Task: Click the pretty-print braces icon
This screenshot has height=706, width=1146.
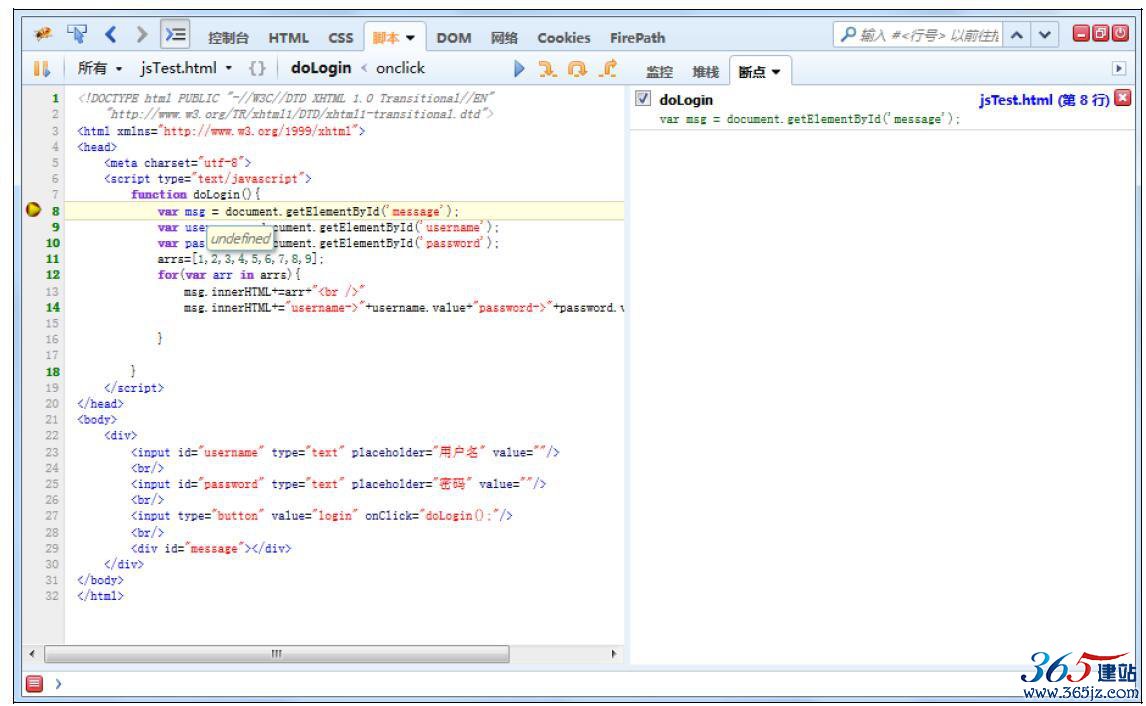Action: (257, 68)
